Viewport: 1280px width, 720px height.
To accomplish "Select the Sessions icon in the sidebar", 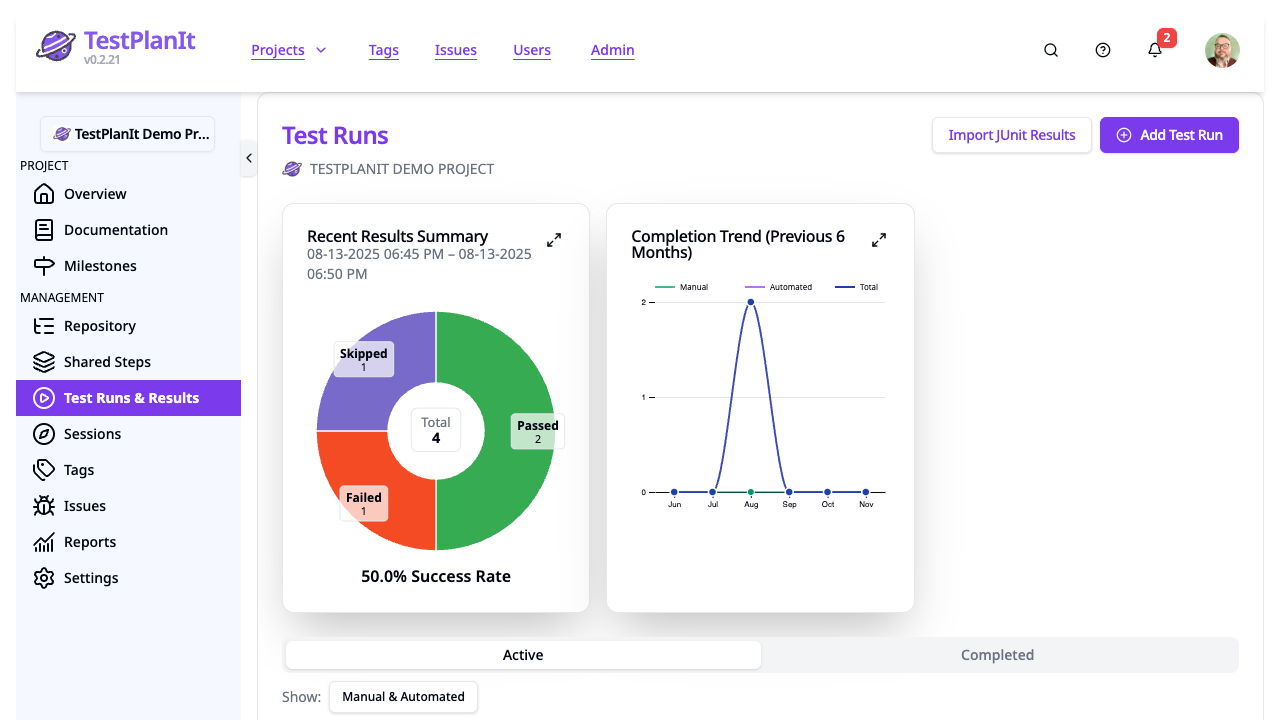I will pyautogui.click(x=44, y=433).
